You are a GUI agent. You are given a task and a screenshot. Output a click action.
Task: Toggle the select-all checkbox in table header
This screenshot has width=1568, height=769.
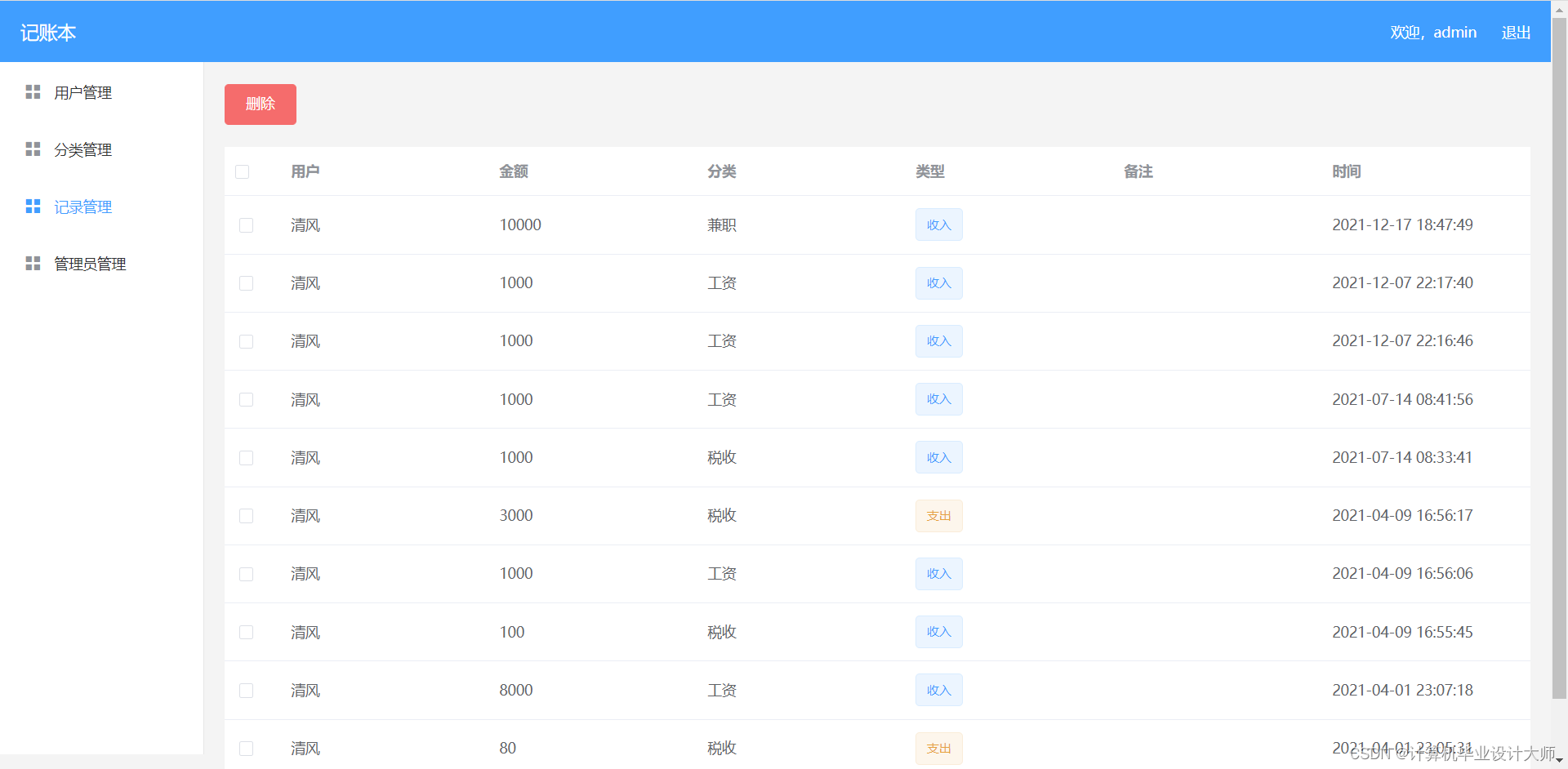pyautogui.click(x=243, y=171)
